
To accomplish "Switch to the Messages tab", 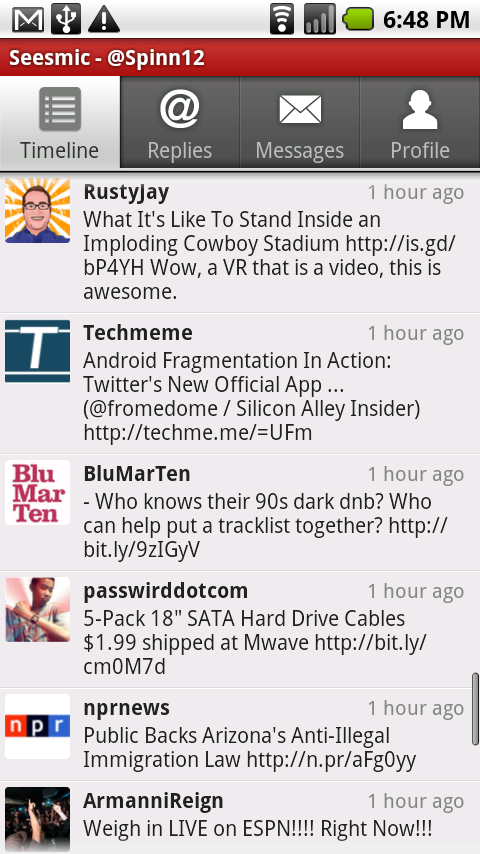I will (x=300, y=122).
